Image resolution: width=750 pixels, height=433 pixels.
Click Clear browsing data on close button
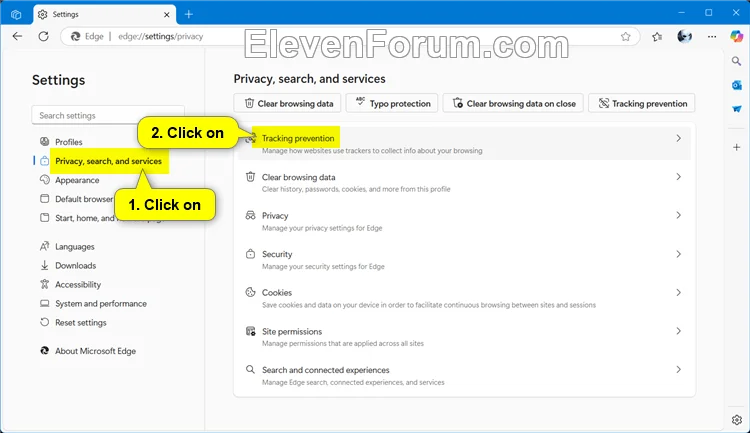click(x=513, y=103)
